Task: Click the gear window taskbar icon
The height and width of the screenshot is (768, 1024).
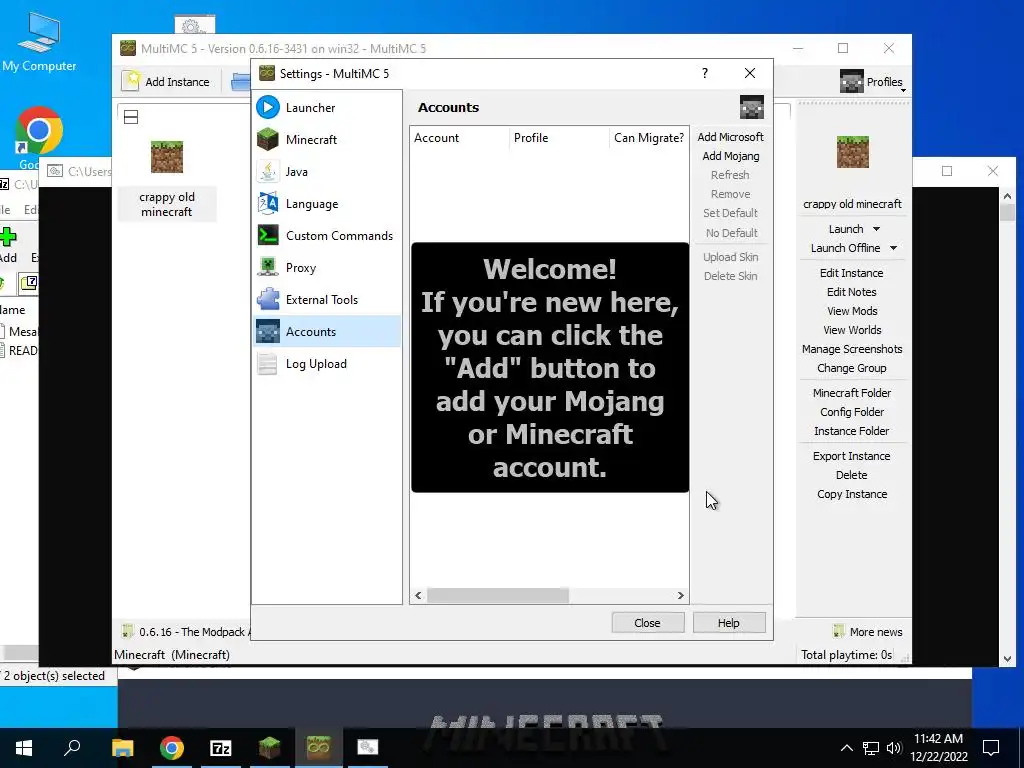Action: [367, 748]
